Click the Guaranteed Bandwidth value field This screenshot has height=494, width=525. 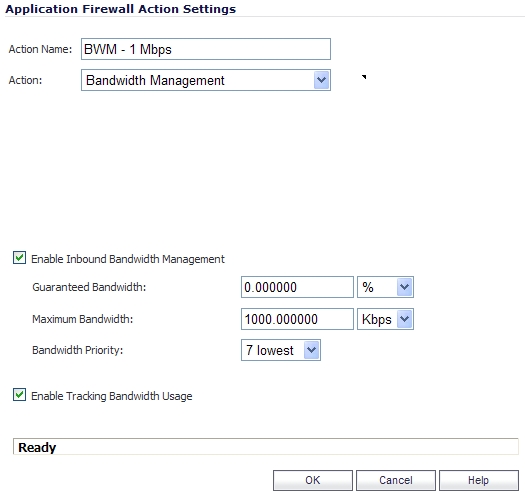pos(297,287)
